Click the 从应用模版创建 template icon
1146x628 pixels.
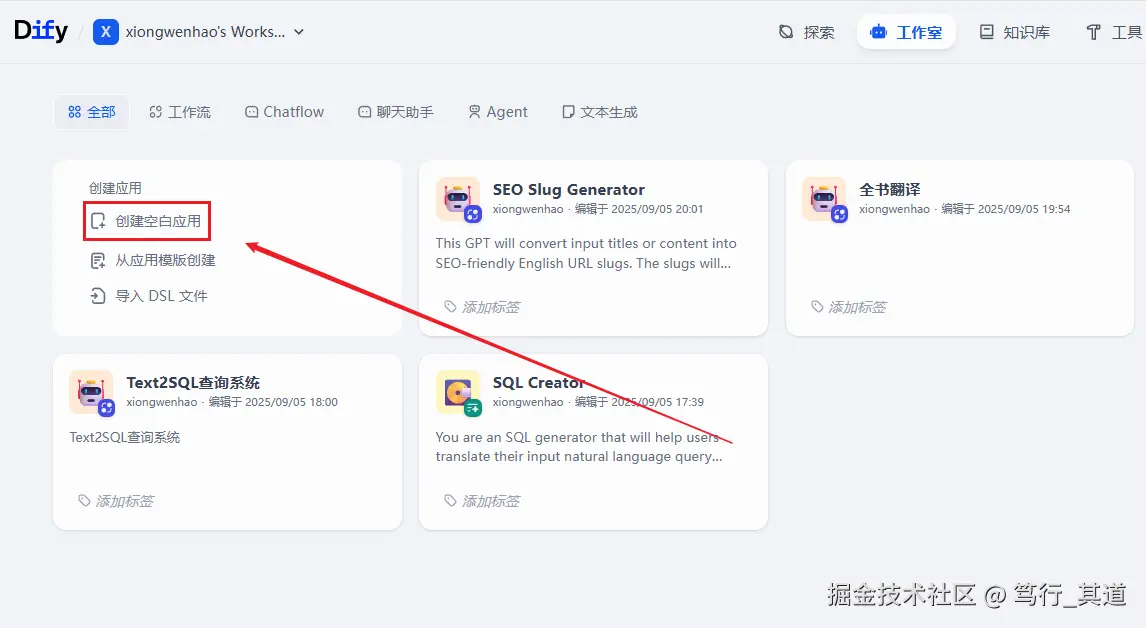[x=98, y=260]
